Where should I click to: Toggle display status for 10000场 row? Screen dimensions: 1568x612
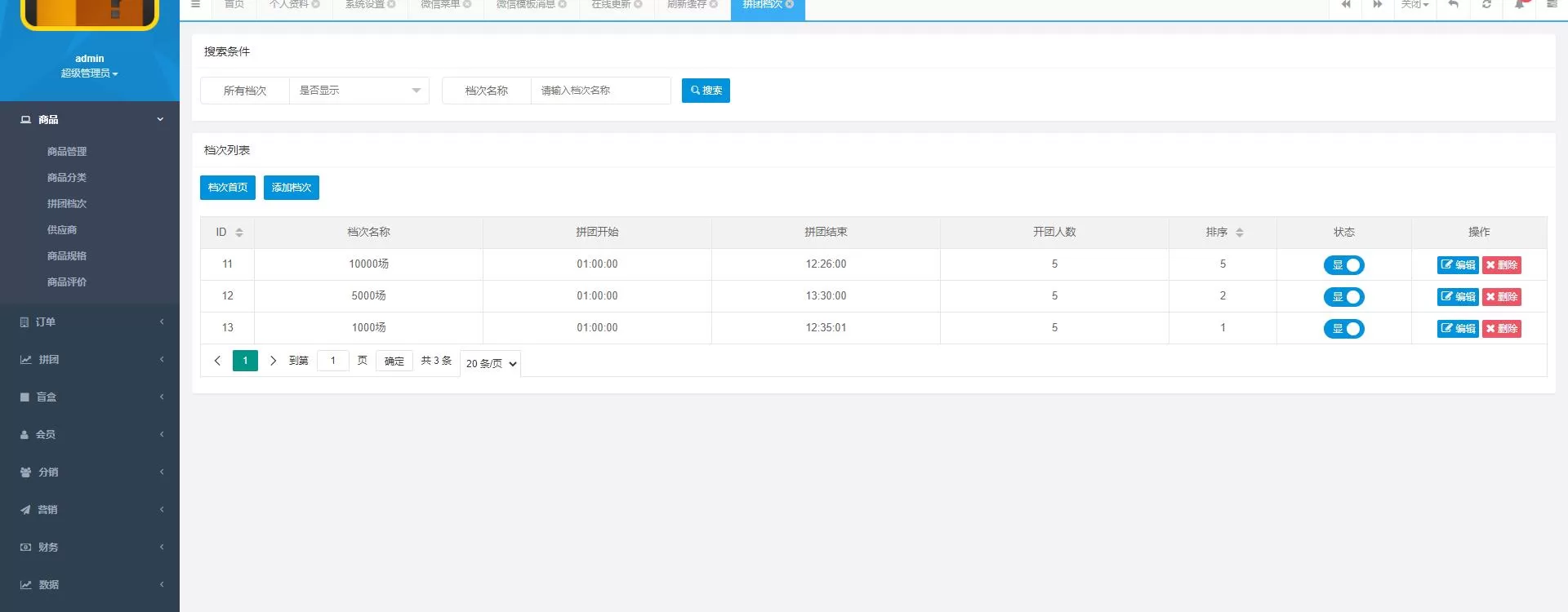tap(1343, 265)
